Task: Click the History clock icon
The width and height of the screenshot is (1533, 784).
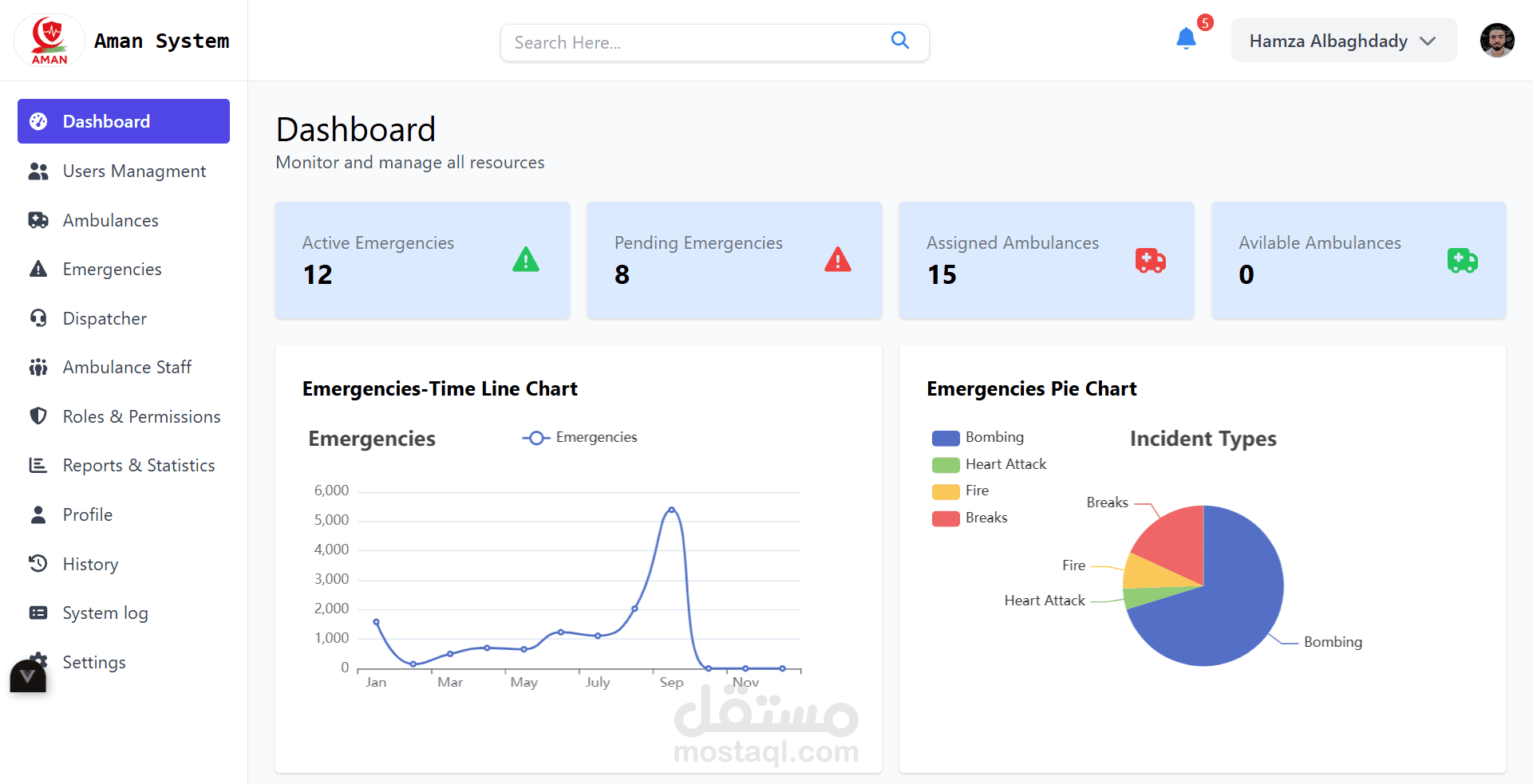Action: [38, 564]
